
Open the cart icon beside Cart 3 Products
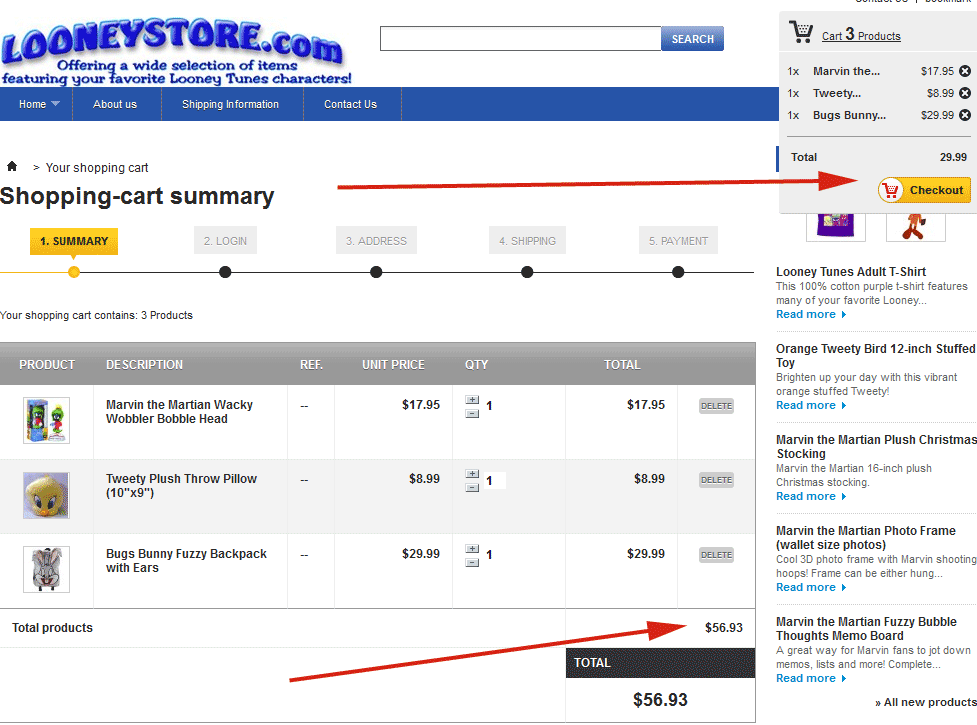pyautogui.click(x=801, y=32)
